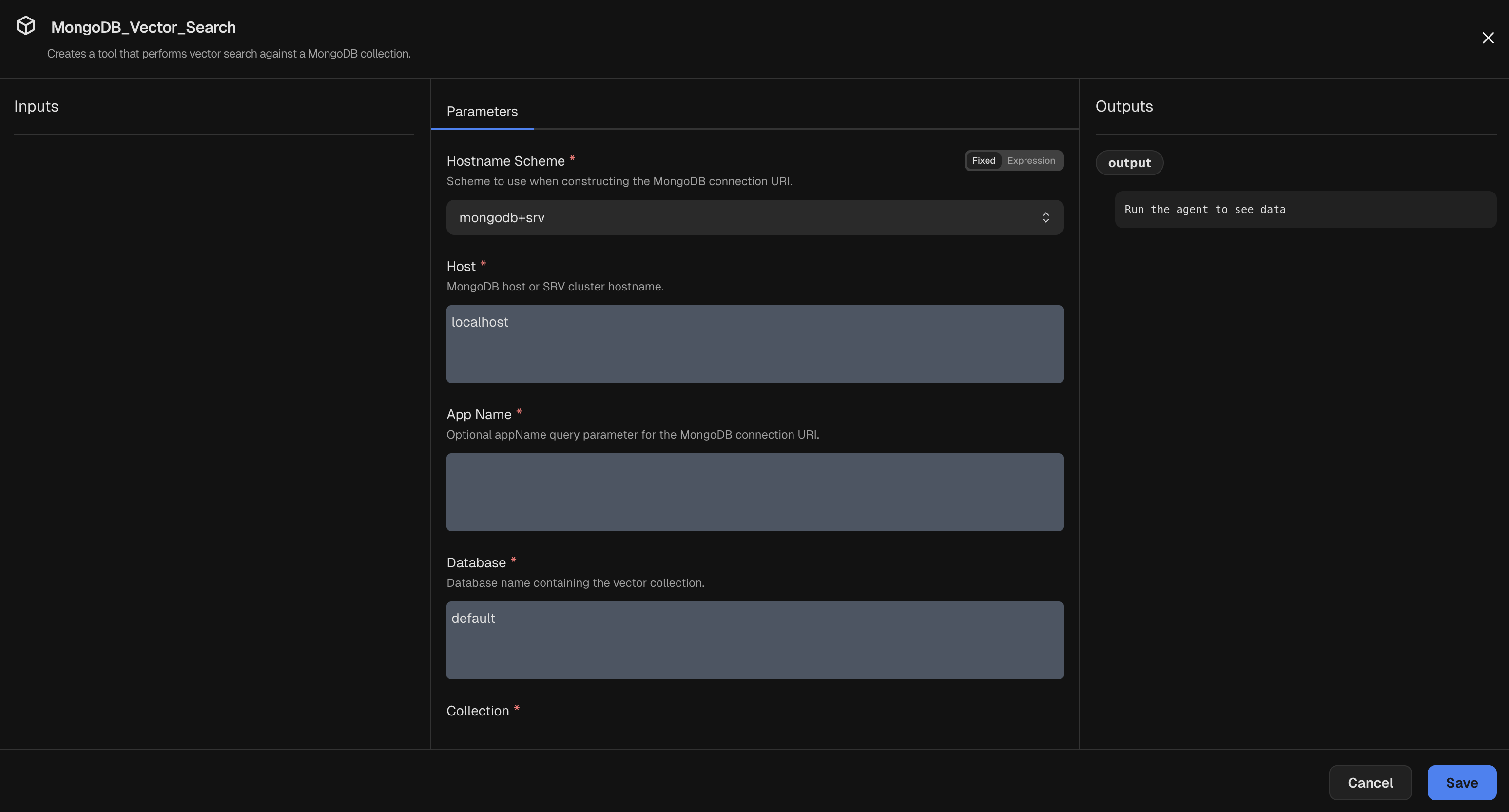
Task: Switch to the Parameters tab
Action: (482, 111)
